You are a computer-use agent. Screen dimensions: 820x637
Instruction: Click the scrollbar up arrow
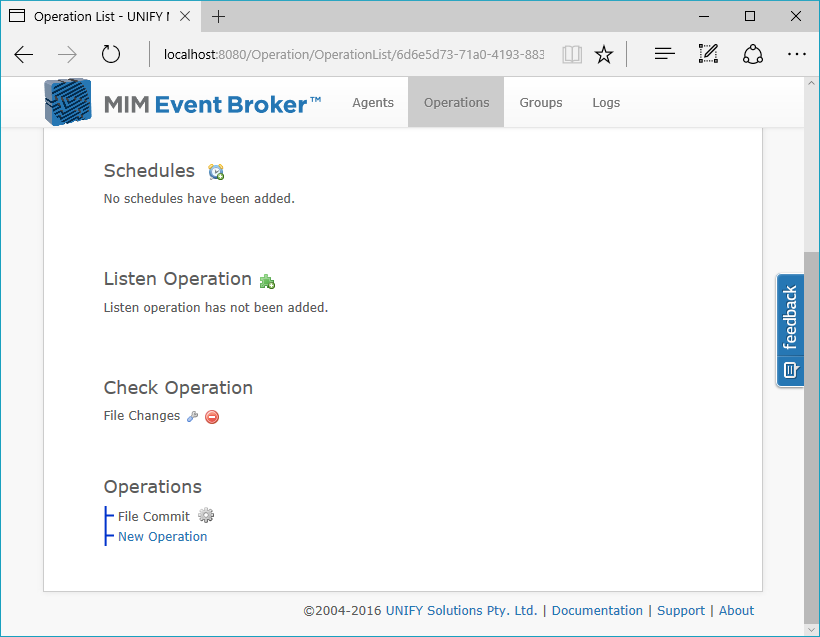(x=811, y=83)
